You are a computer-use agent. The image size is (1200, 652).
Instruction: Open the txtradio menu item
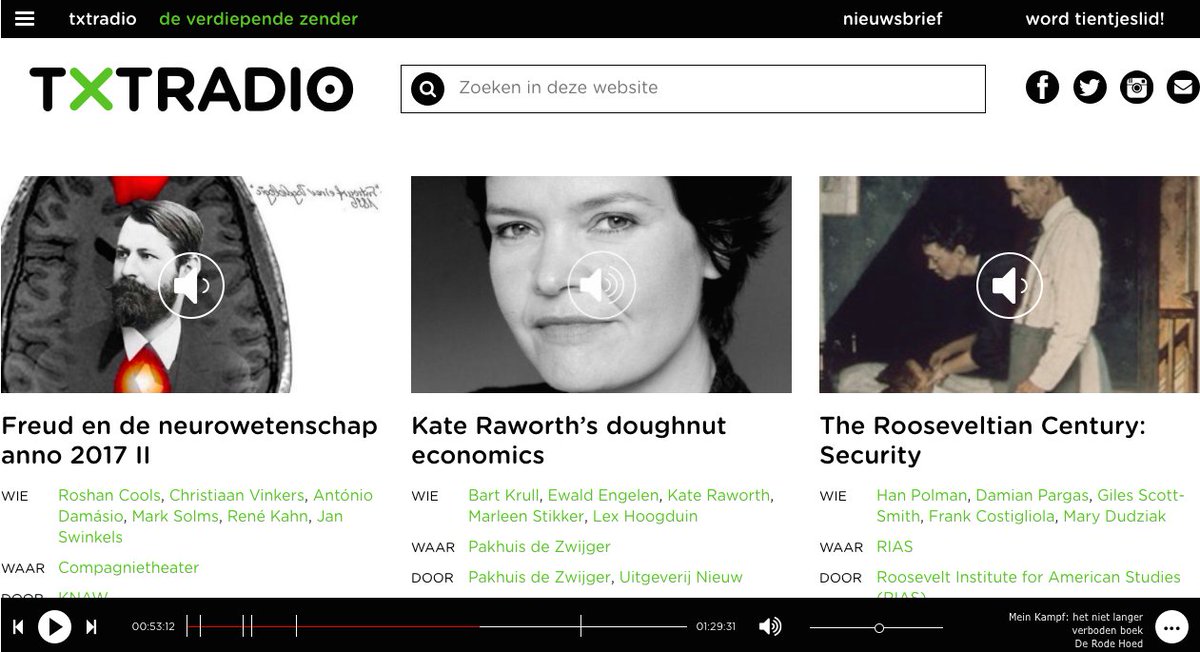(103, 19)
